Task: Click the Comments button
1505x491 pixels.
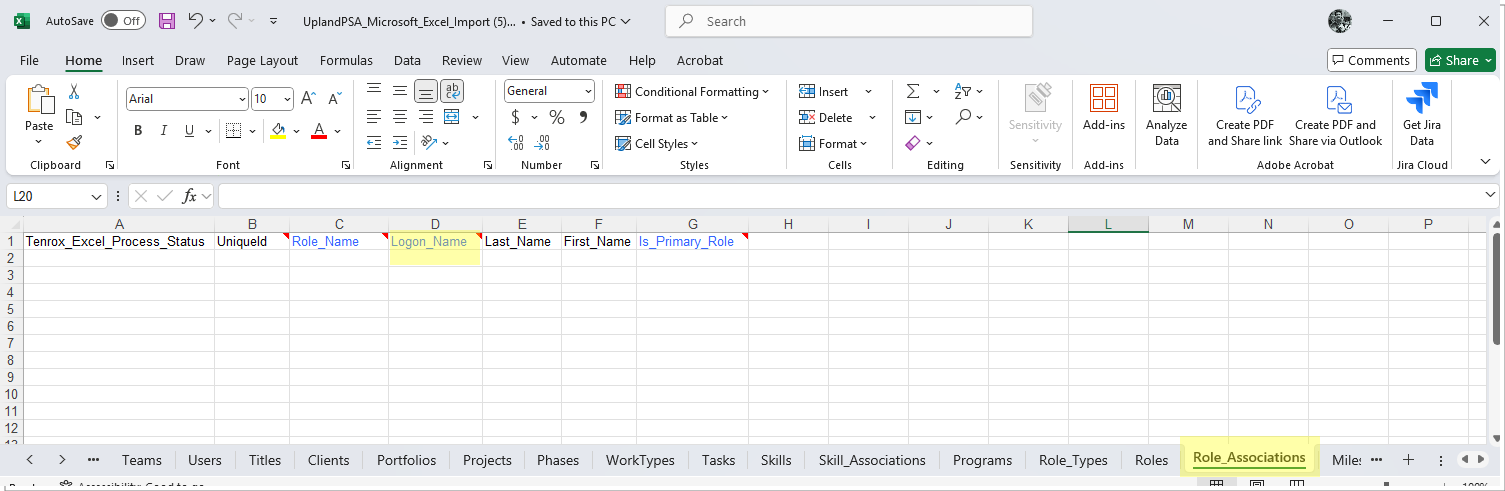Action: 1371,60
